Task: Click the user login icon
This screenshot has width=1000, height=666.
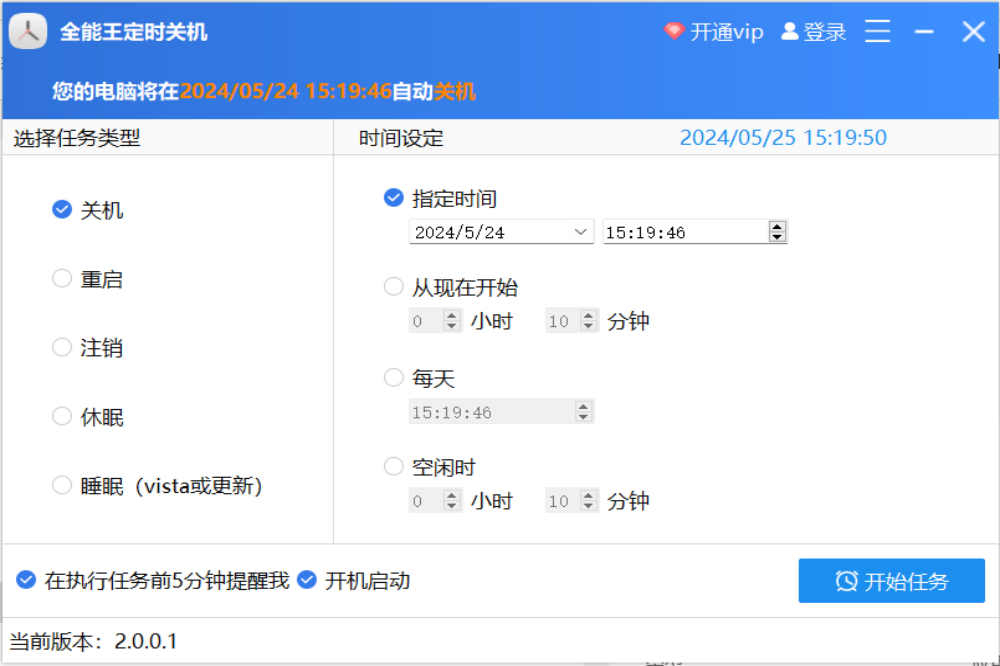Action: [790, 32]
